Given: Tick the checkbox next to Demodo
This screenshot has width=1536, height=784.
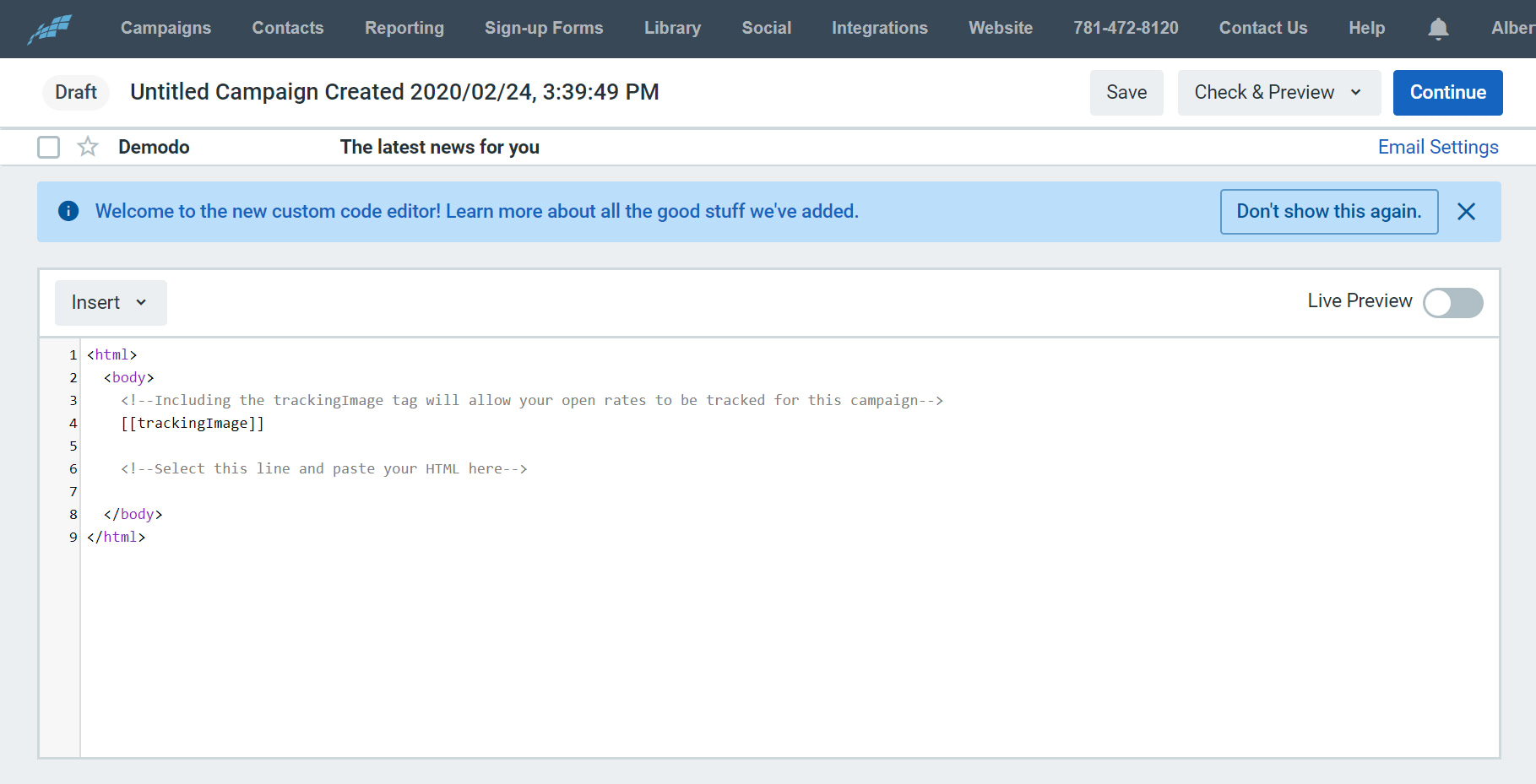Looking at the screenshot, I should pos(49,147).
